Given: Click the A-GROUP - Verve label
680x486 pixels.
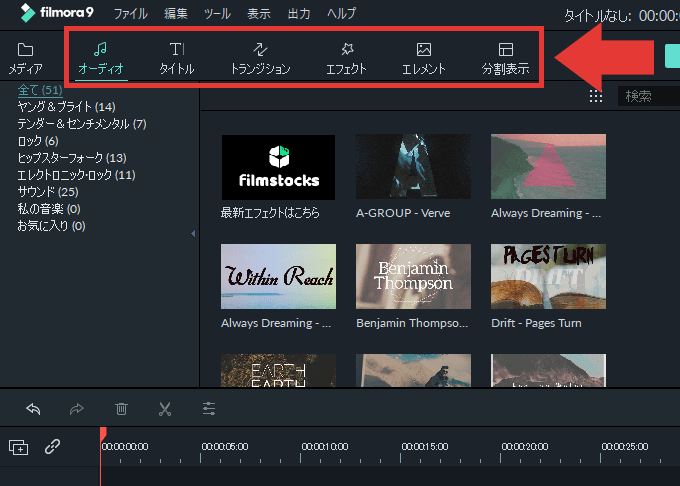Looking at the screenshot, I should coord(403,213).
